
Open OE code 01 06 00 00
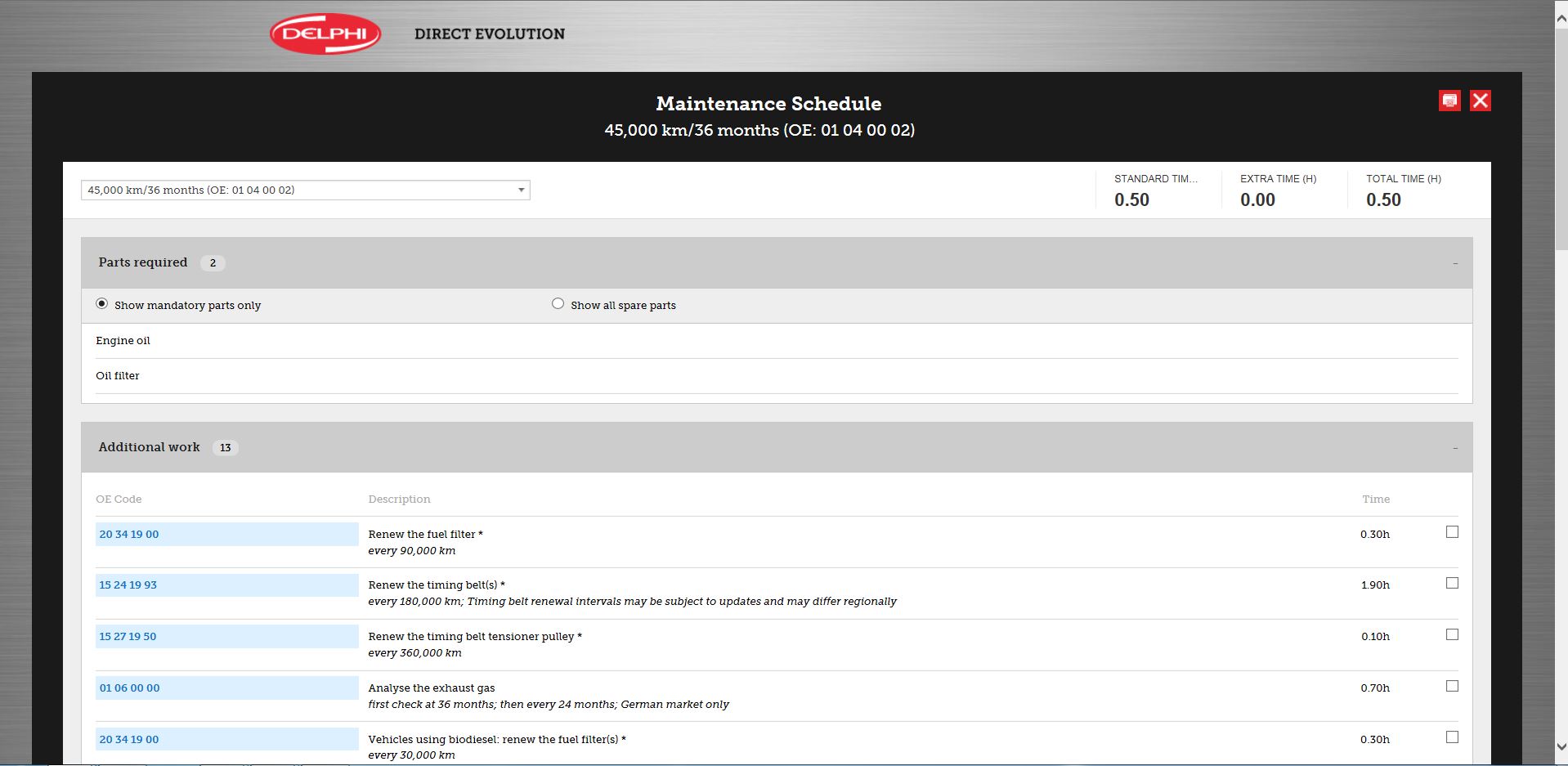tap(130, 688)
